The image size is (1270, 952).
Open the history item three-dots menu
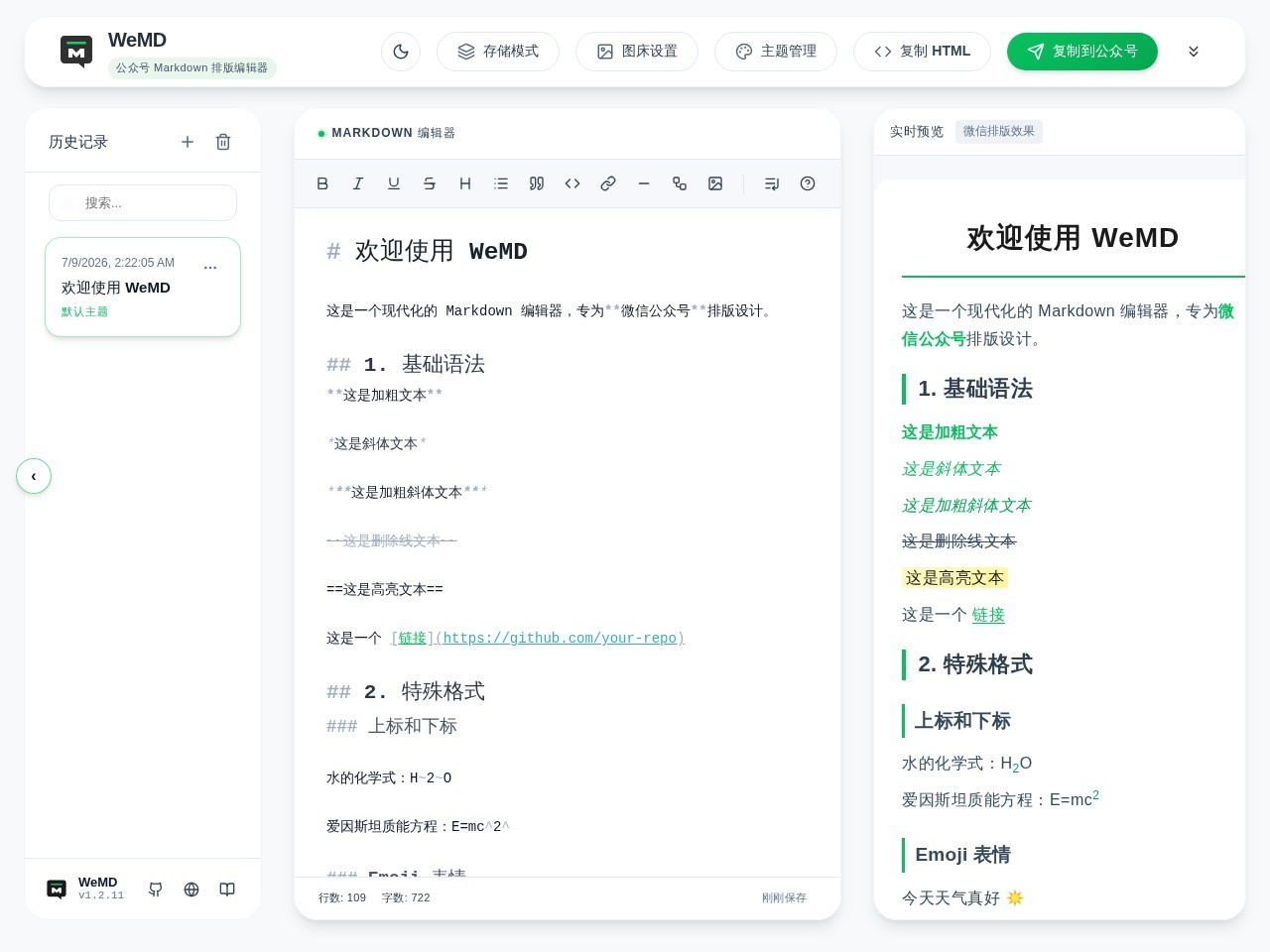[x=210, y=268]
